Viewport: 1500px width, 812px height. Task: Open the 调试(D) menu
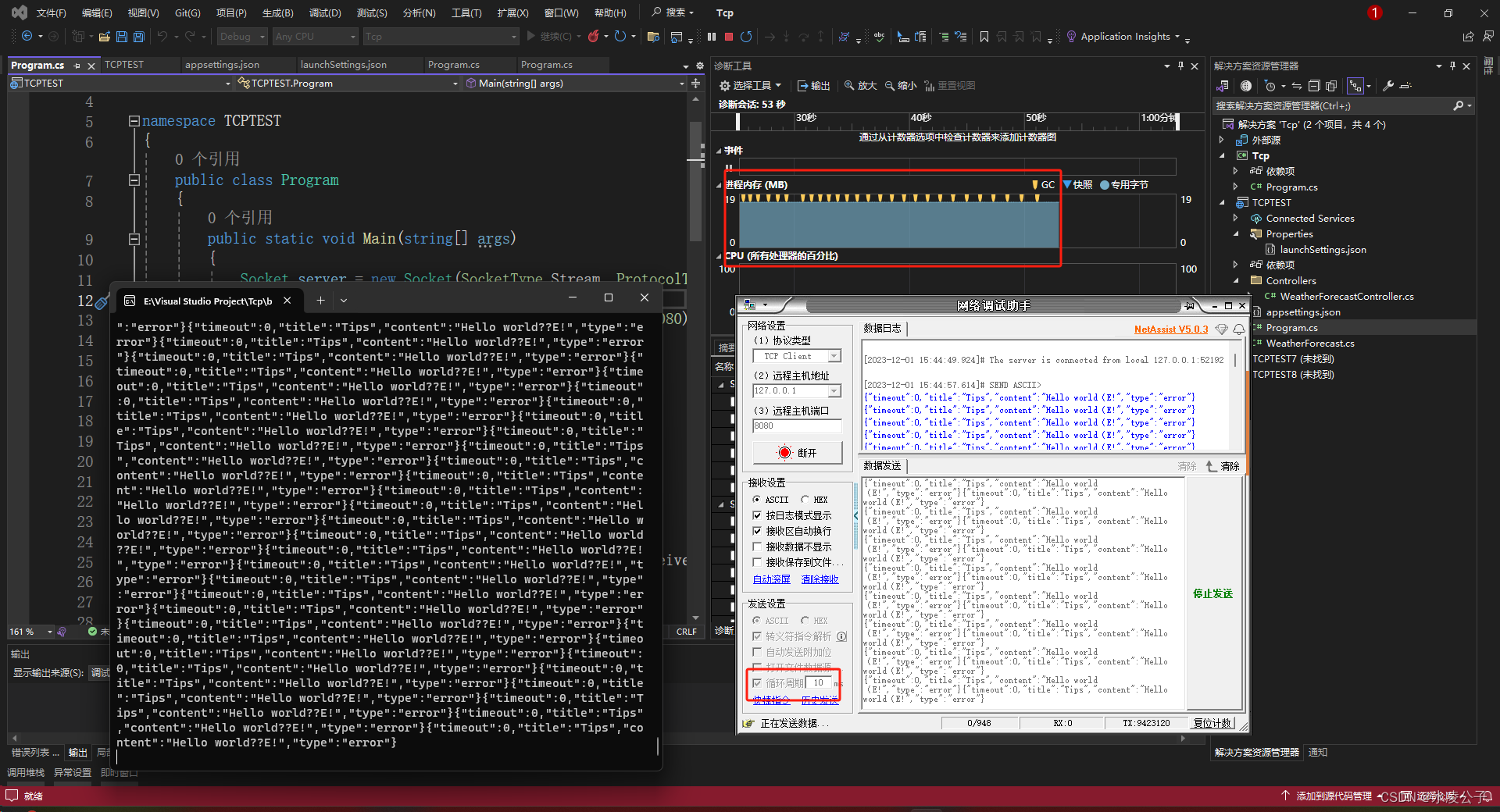[325, 12]
